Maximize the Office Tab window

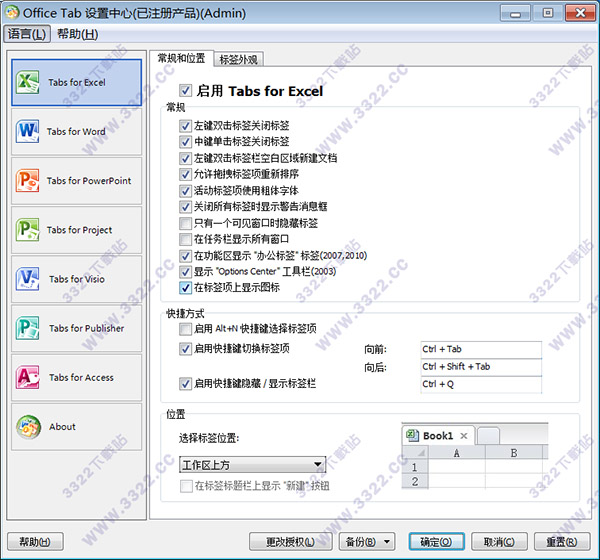point(548,13)
